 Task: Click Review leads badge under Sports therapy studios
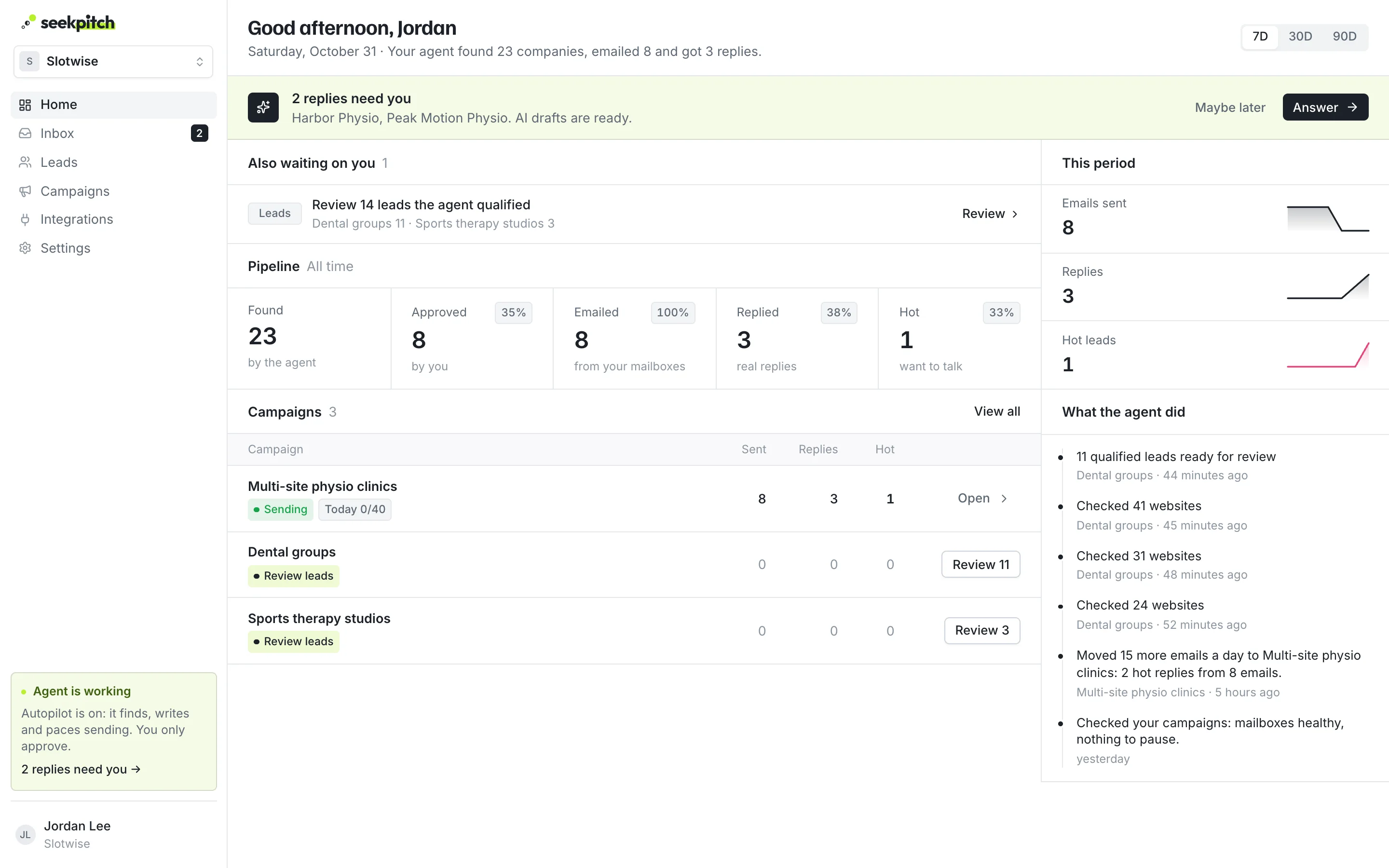coord(293,641)
